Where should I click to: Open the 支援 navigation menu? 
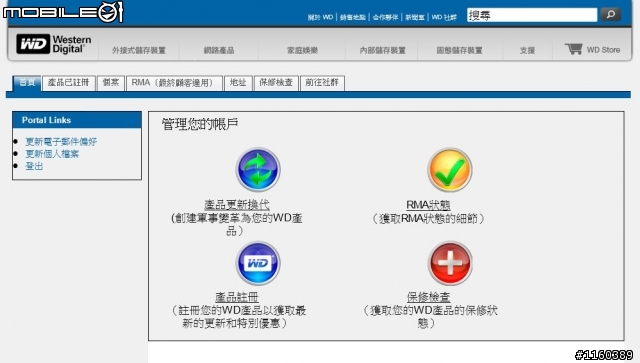(527, 50)
